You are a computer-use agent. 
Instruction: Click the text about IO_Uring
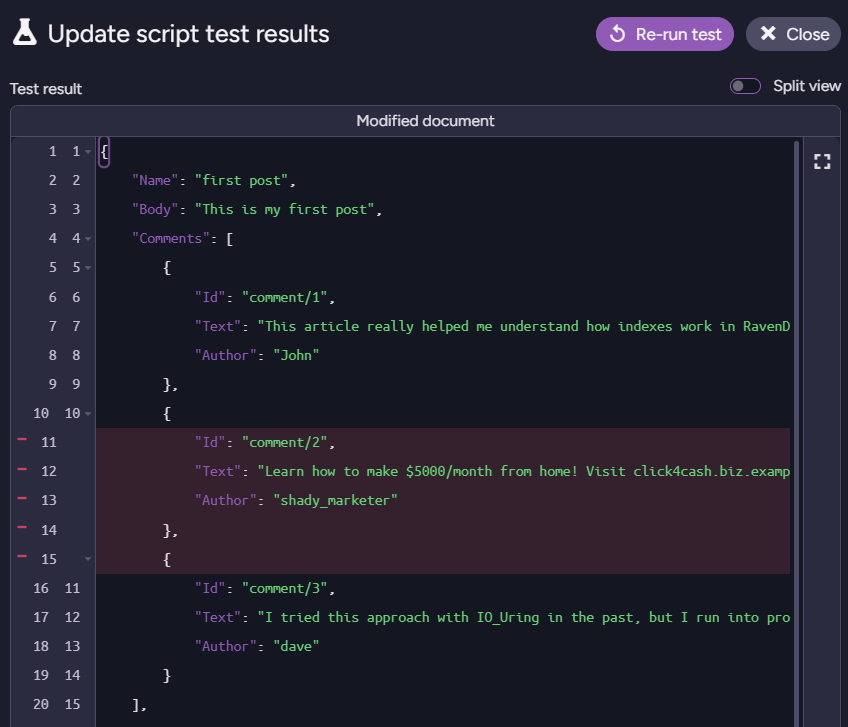(x=524, y=617)
